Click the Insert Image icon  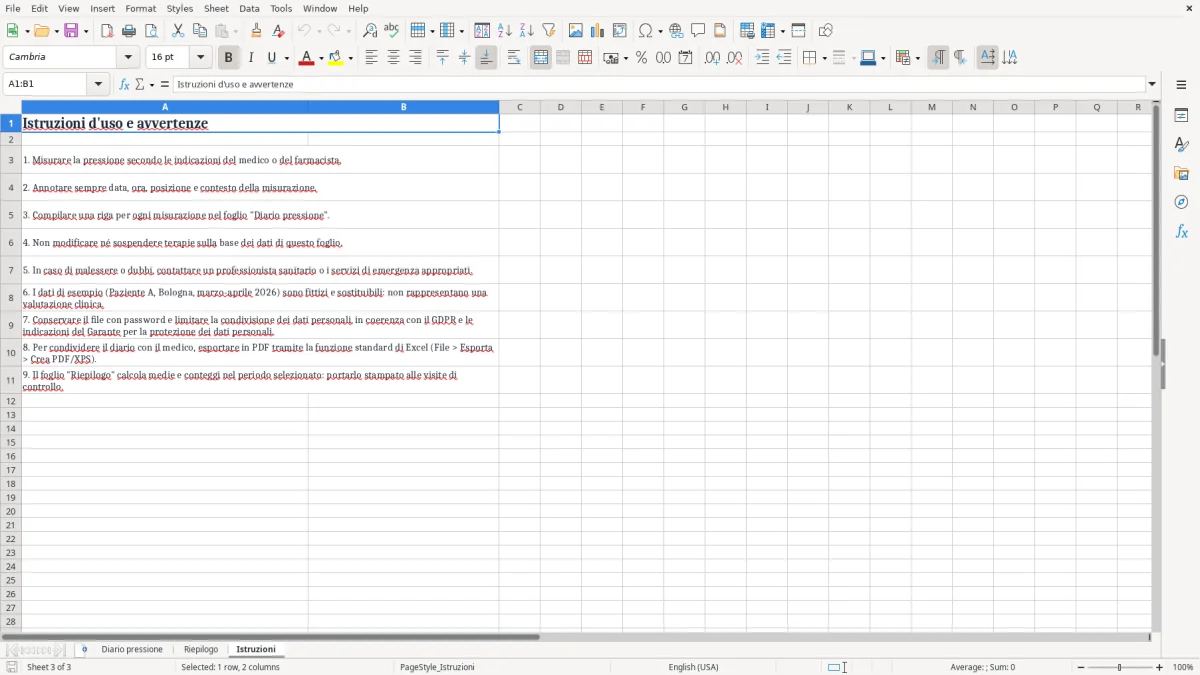coord(576,31)
